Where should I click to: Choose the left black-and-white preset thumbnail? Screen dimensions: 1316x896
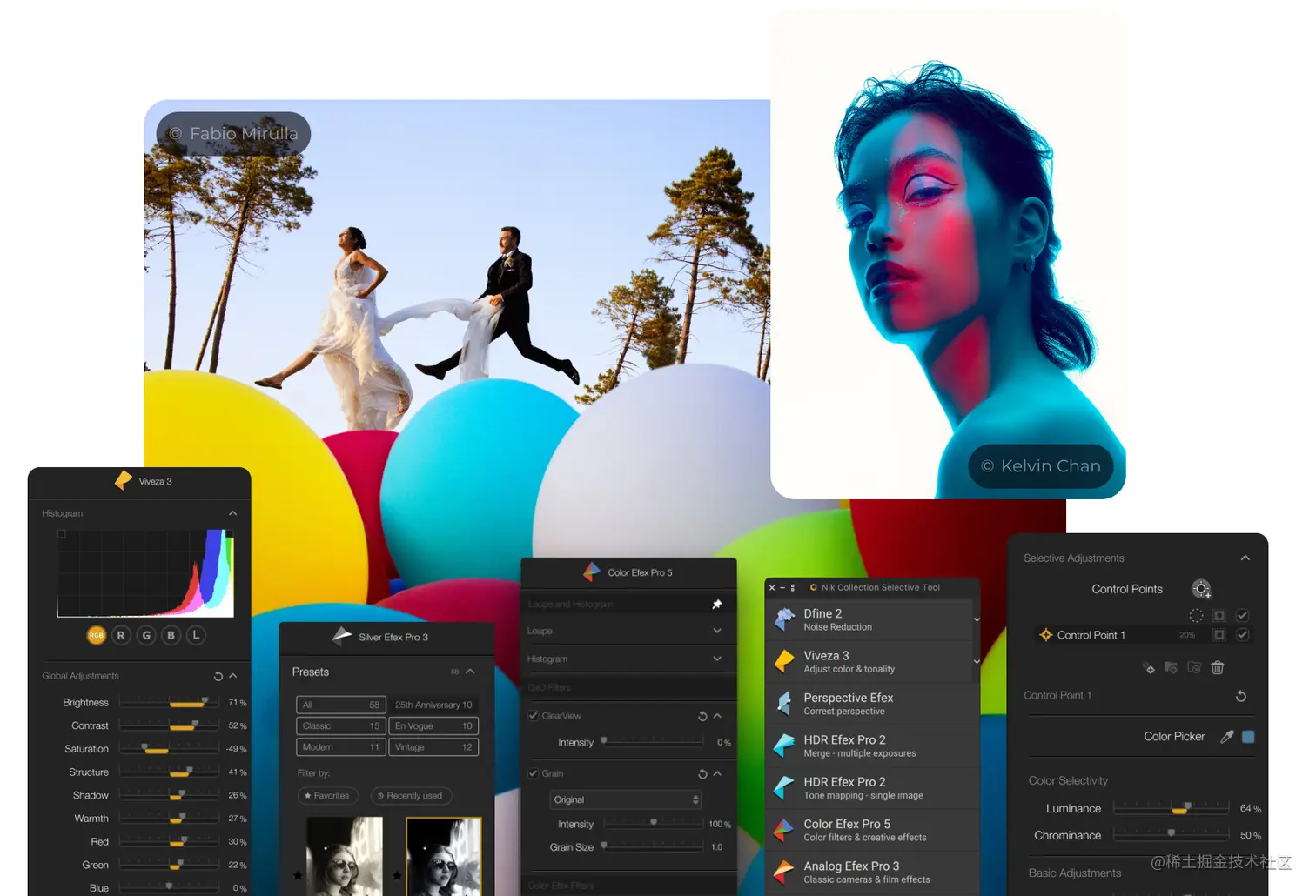[345, 856]
